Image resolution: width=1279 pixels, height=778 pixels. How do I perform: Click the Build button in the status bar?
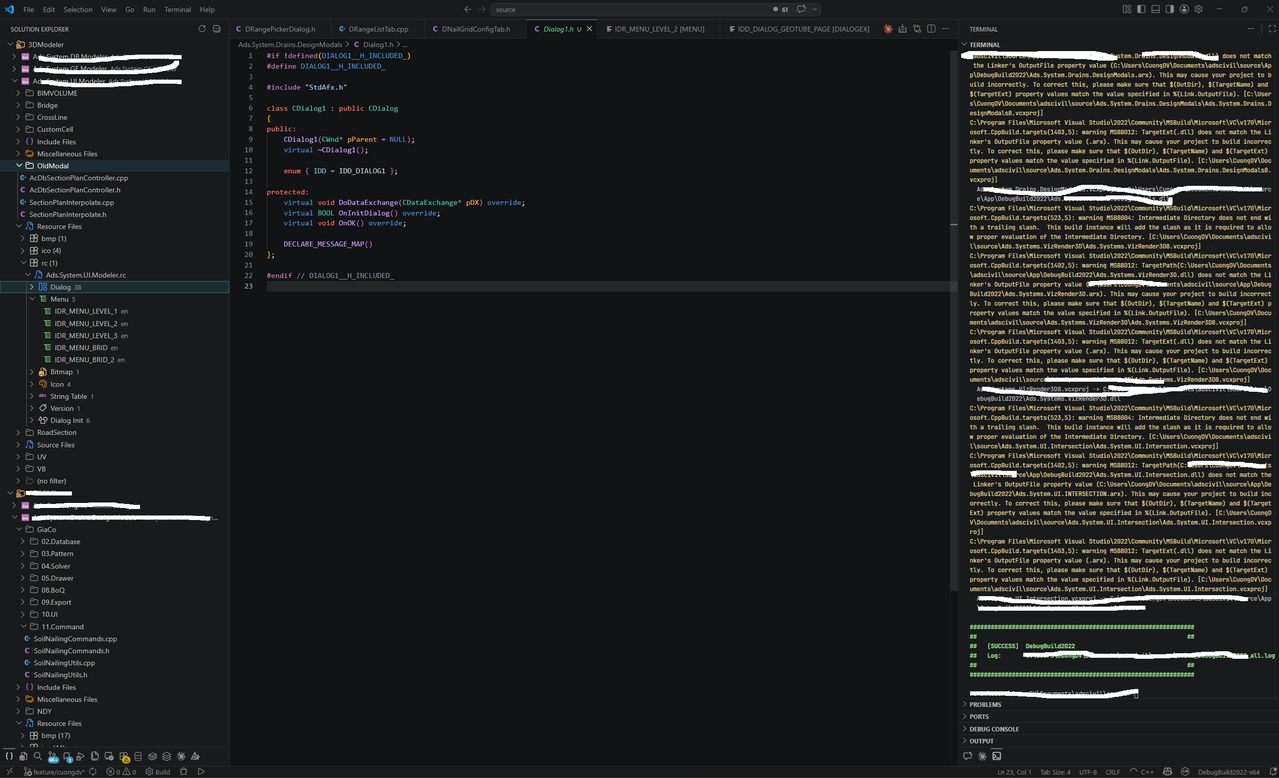coord(157,772)
